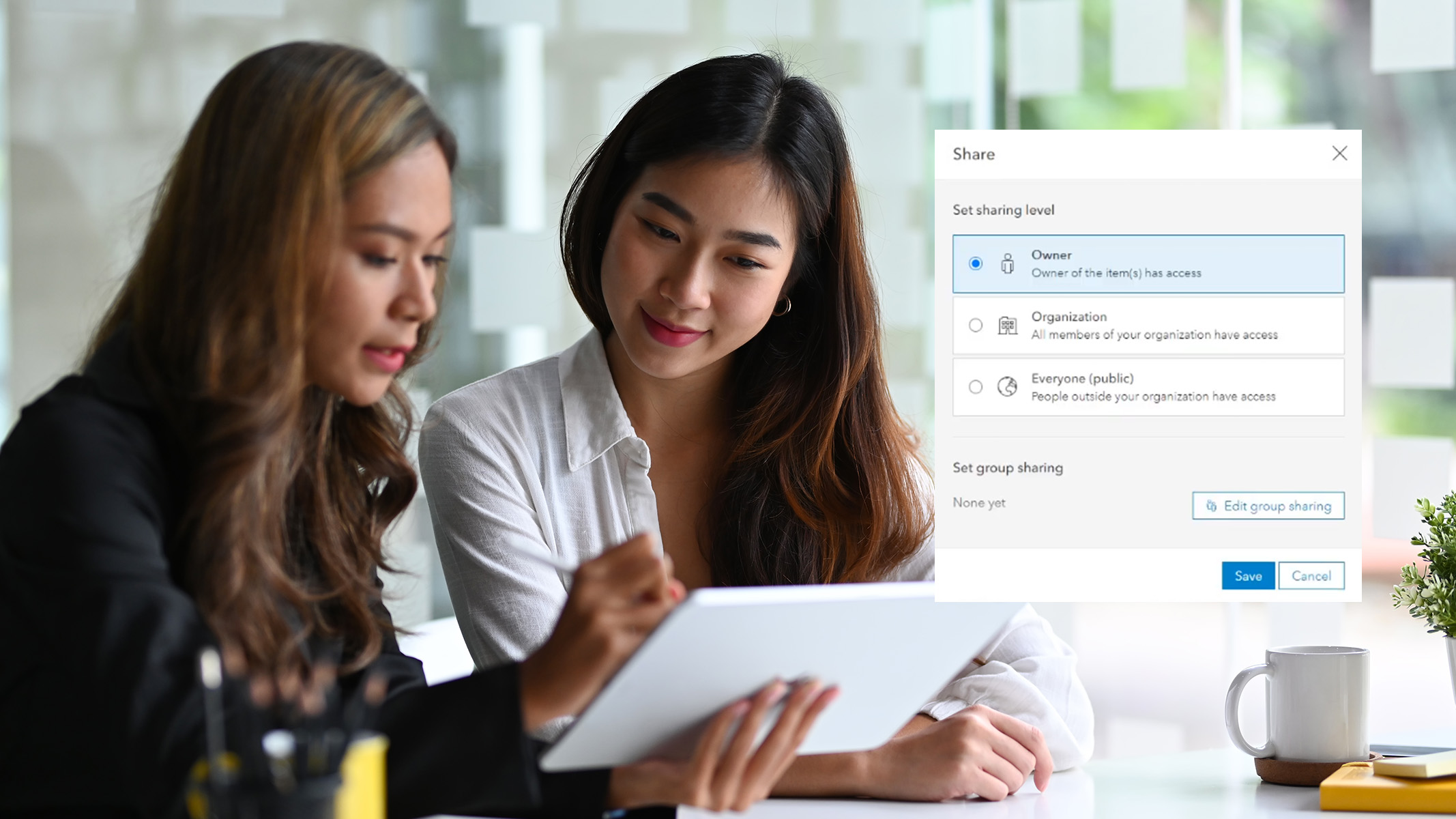Select the Organization radio button
The width and height of the screenshot is (1456, 819).
(976, 326)
